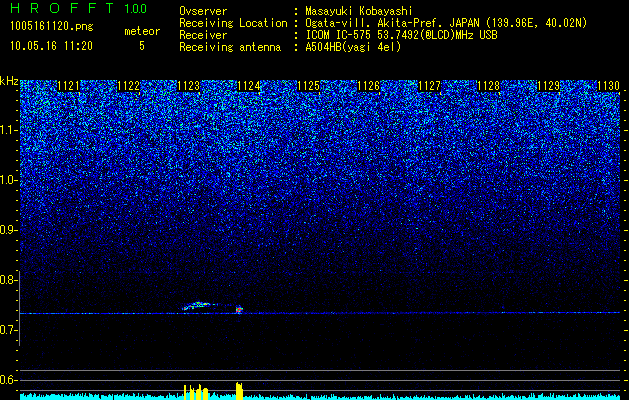Click the Ovserver field label

pyautogui.click(x=203, y=11)
